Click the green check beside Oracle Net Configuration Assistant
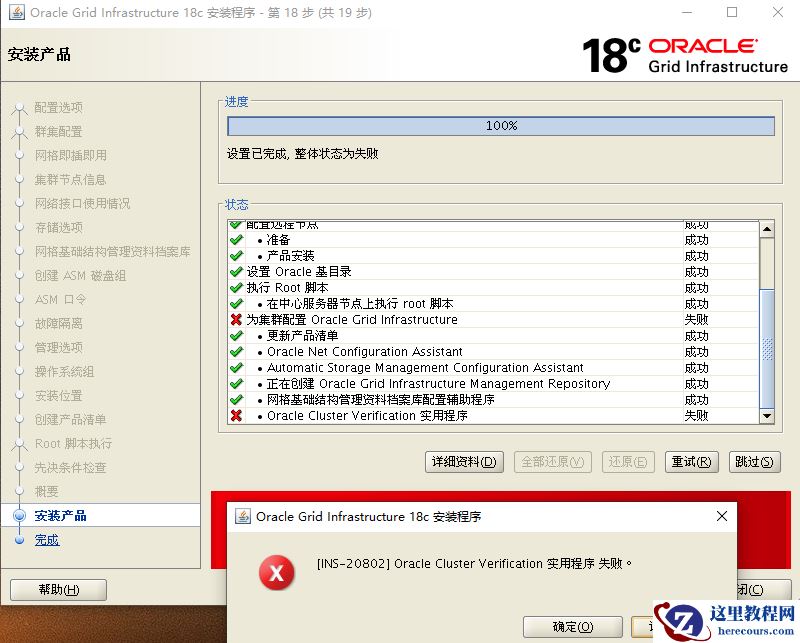 (x=236, y=352)
